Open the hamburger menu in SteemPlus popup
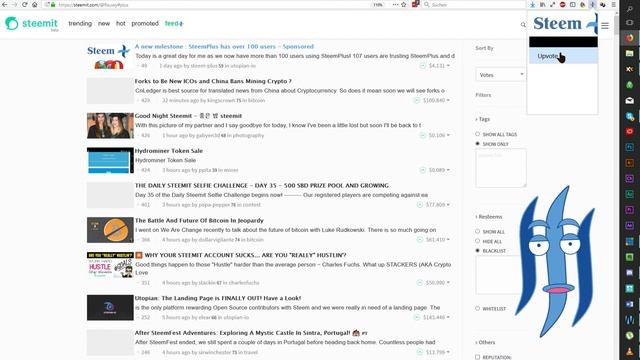Image resolution: width=640 pixels, height=360 pixels. click(x=604, y=26)
